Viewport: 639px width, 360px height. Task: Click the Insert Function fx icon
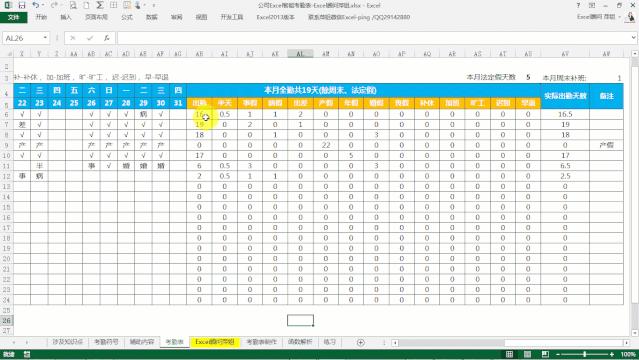click(106, 38)
